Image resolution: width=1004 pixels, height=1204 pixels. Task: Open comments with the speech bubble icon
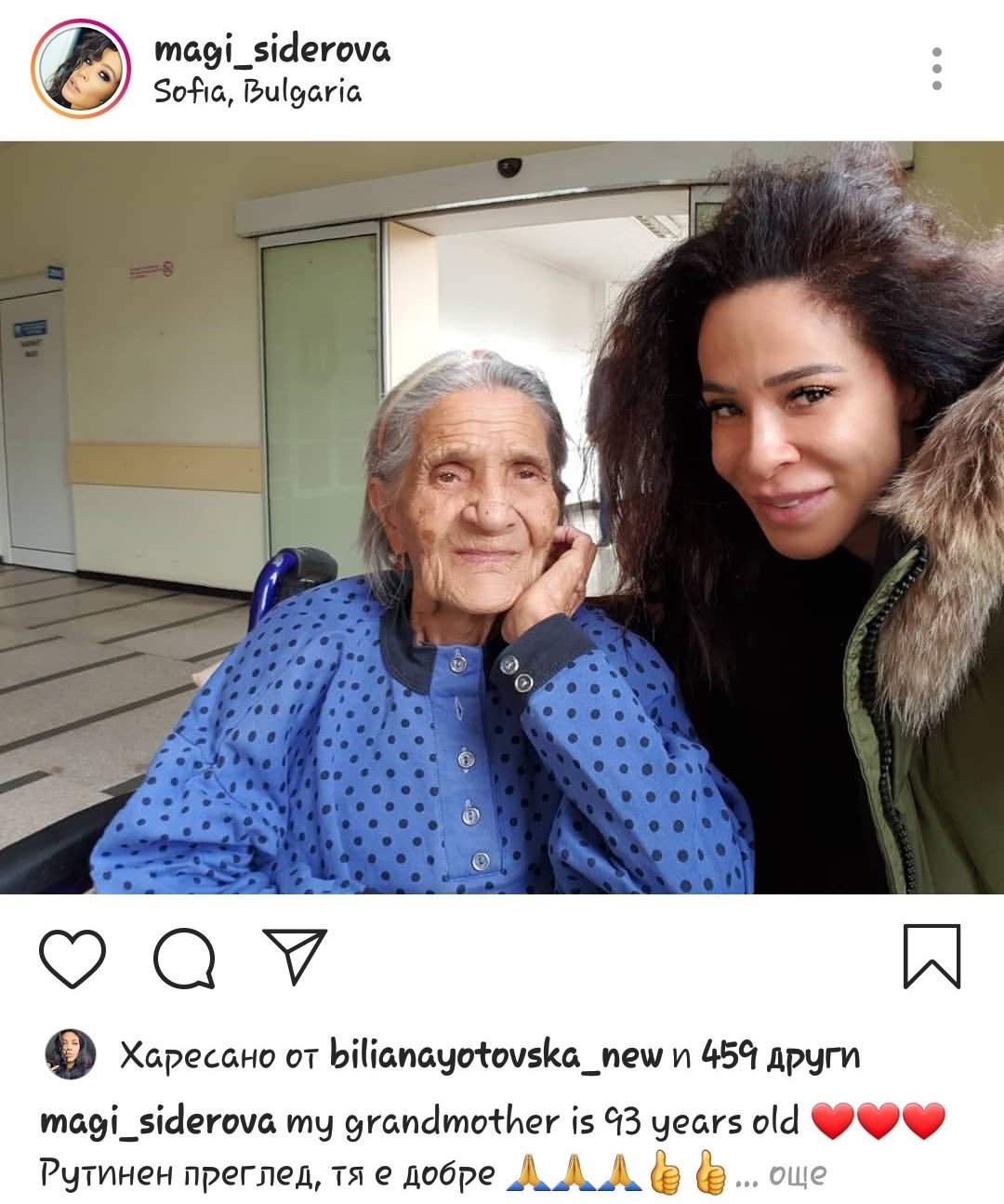(x=184, y=958)
